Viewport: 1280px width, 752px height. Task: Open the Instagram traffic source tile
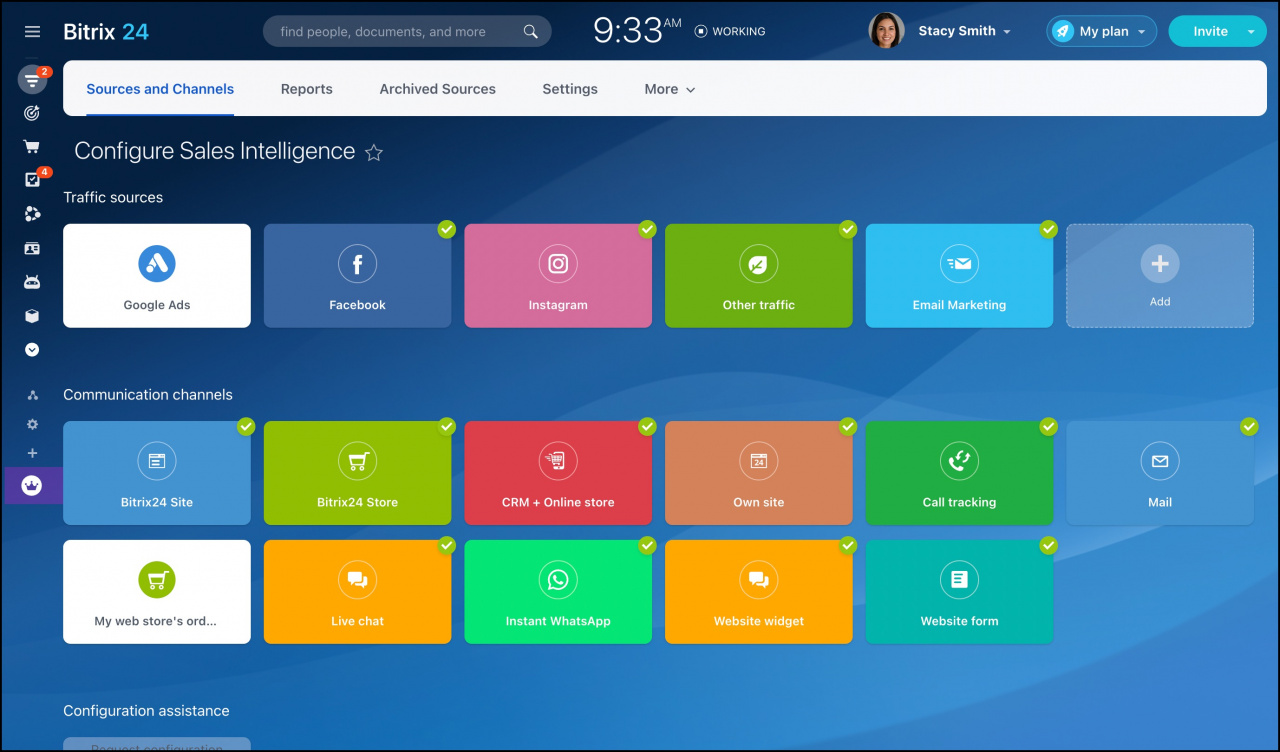point(558,275)
